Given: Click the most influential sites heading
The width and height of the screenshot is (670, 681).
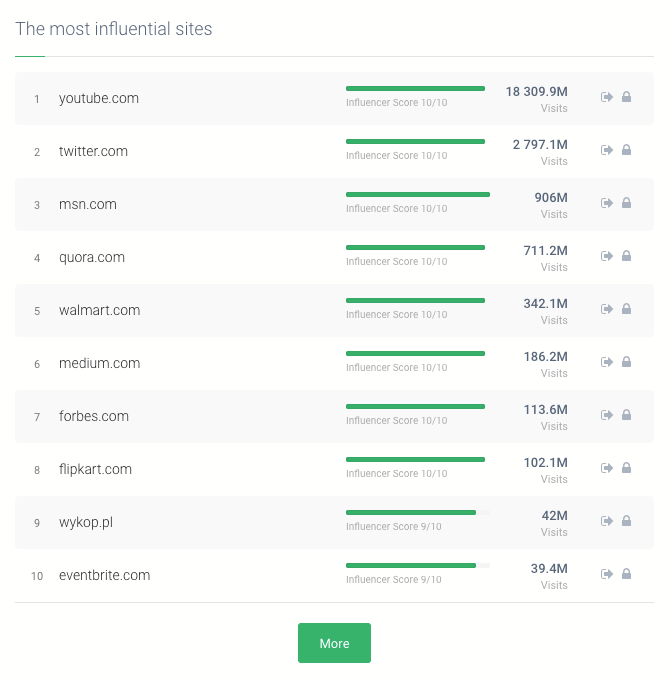Looking at the screenshot, I should pyautogui.click(x=114, y=29).
